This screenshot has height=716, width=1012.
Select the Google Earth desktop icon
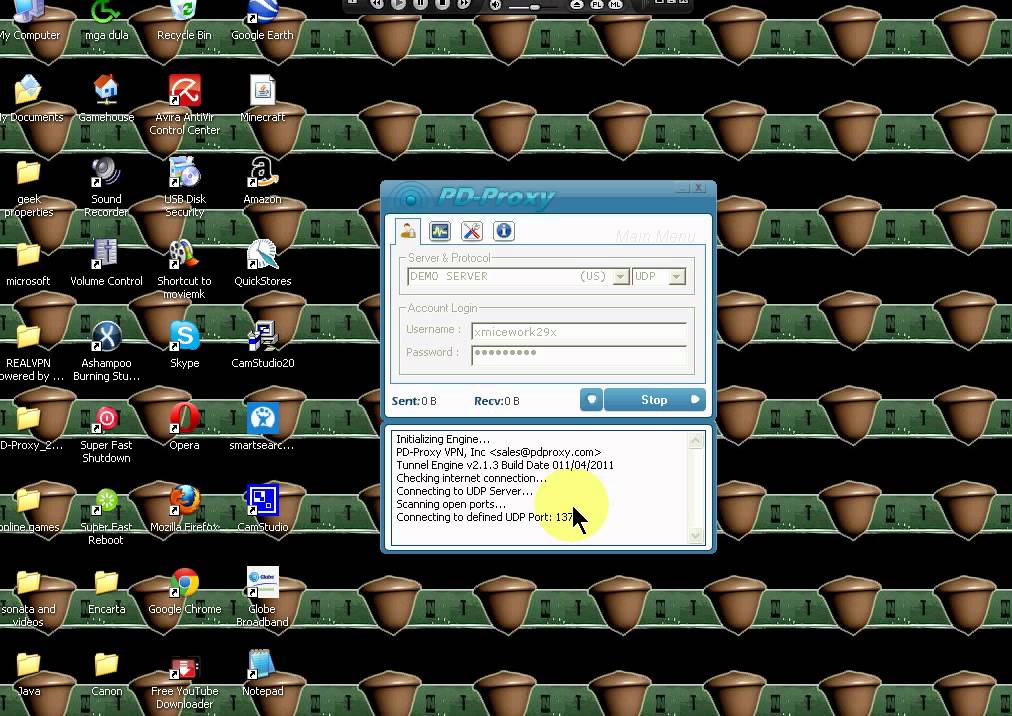262,21
